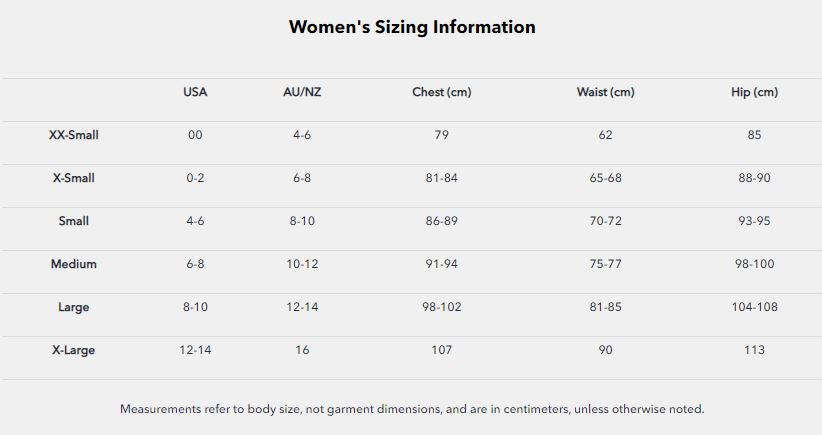
Task: Click the Small waist value 70-72
Action: pos(605,221)
